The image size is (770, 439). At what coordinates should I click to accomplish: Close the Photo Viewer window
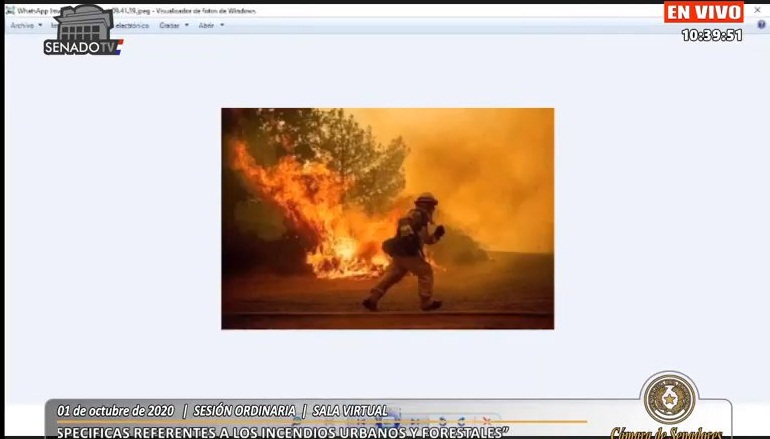(x=757, y=10)
